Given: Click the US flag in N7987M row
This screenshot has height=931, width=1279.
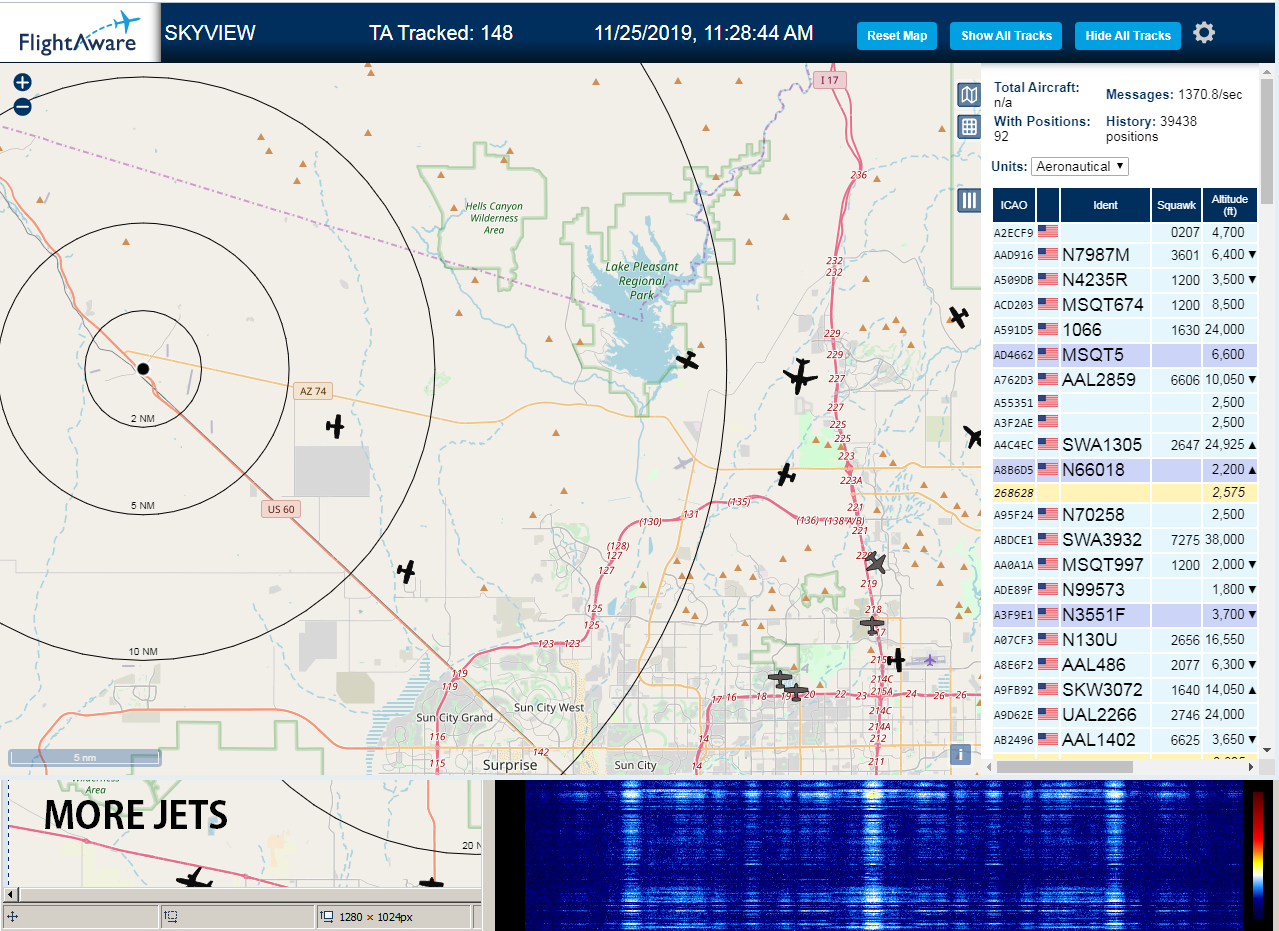Looking at the screenshot, I should [1048, 255].
